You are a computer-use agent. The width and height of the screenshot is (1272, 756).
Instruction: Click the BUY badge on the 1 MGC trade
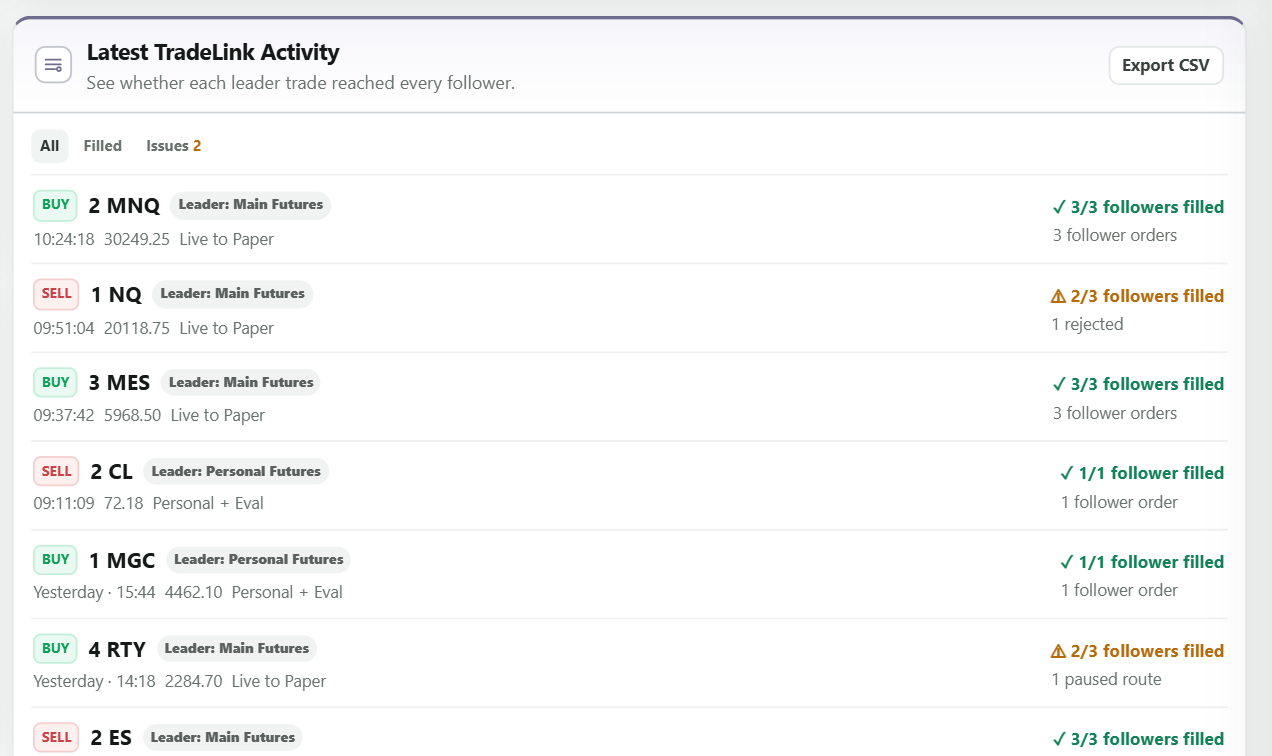(56, 560)
